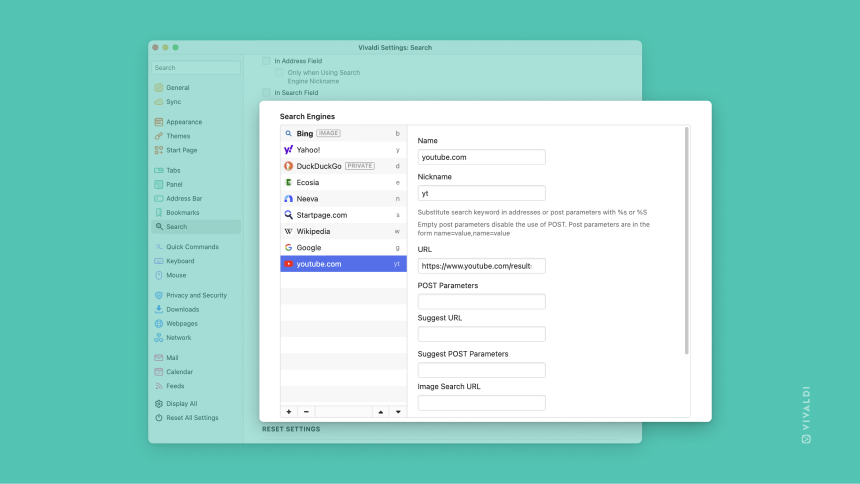Click the settings Search box in sidebar
The width and height of the screenshot is (860, 484).
point(196,67)
